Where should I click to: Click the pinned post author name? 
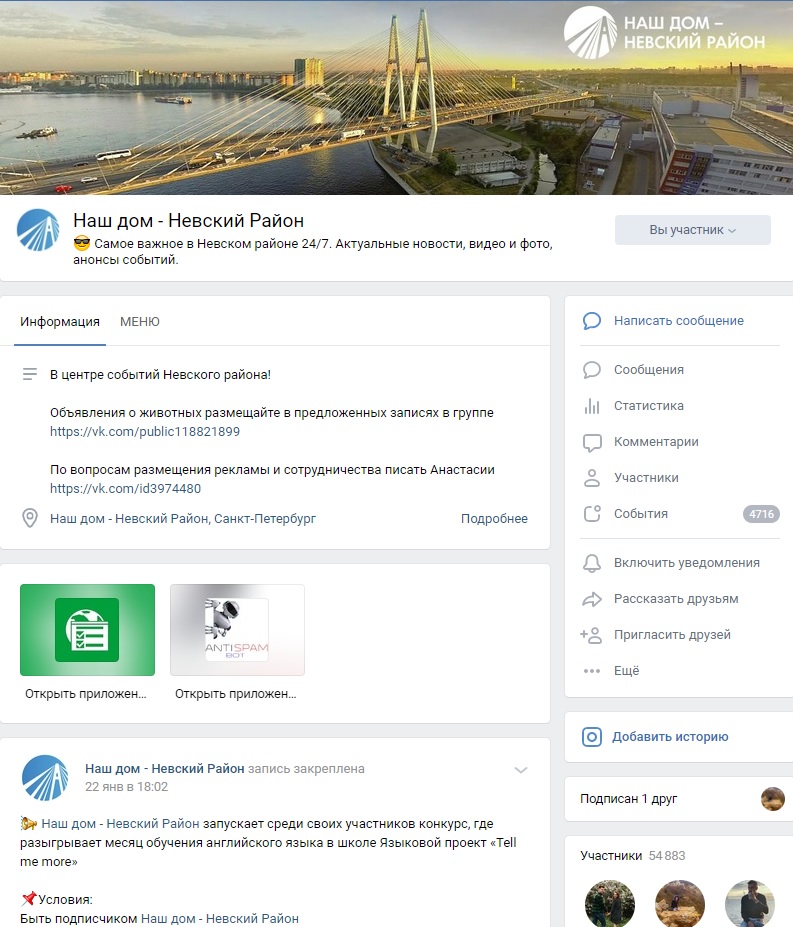coord(164,769)
